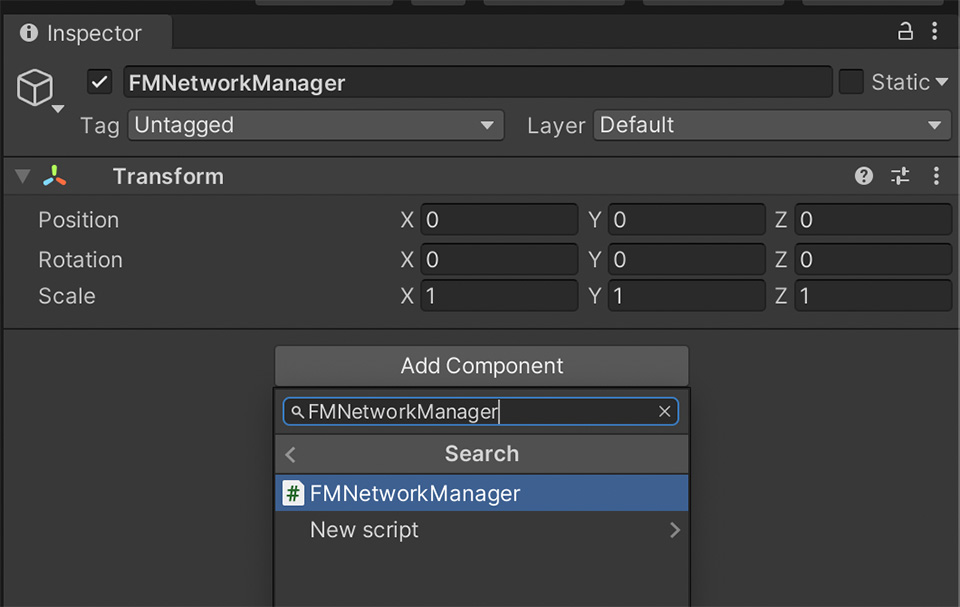Image resolution: width=960 pixels, height=607 pixels.
Task: Open the Transform presets icon
Action: pyautogui.click(x=900, y=176)
